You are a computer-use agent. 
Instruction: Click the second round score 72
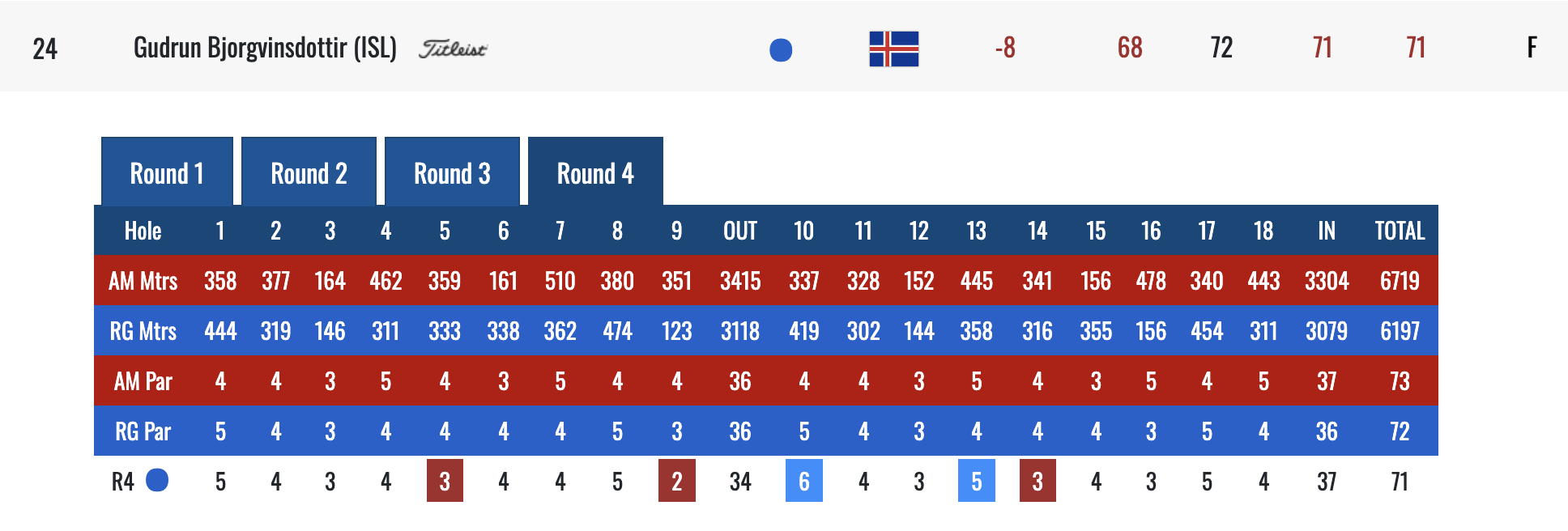[1221, 49]
